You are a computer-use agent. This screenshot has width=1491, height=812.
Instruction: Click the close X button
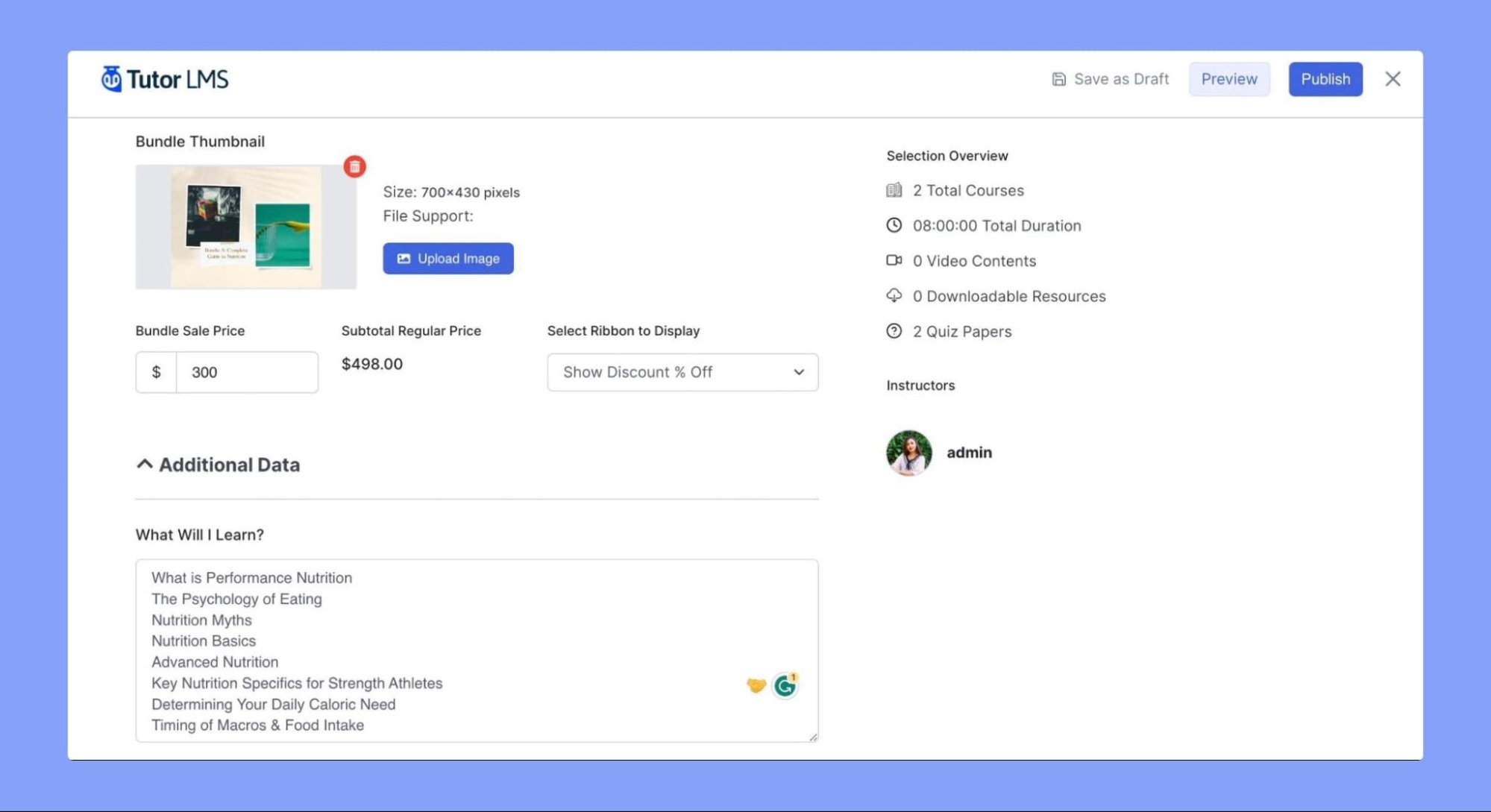pyautogui.click(x=1392, y=78)
